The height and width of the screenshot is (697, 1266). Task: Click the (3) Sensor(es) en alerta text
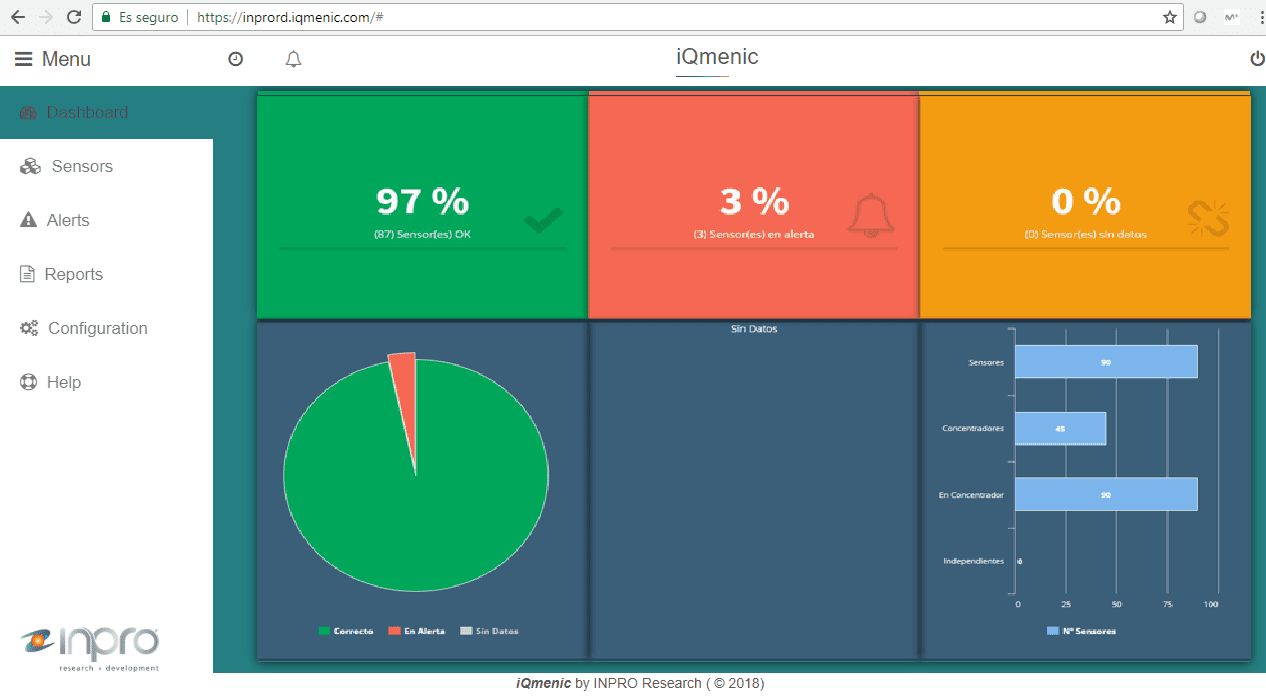(x=754, y=234)
